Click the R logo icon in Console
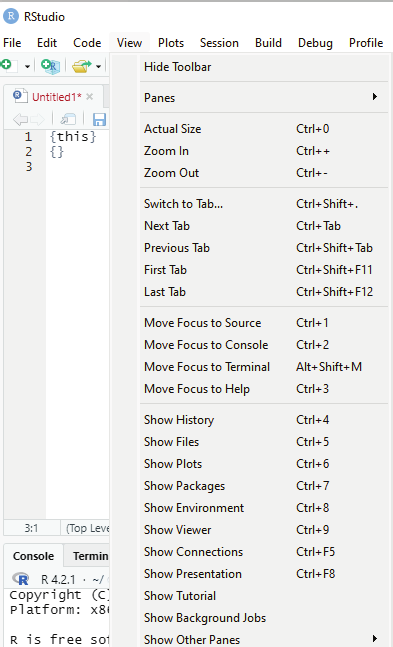This screenshot has height=647, width=393. [21, 579]
